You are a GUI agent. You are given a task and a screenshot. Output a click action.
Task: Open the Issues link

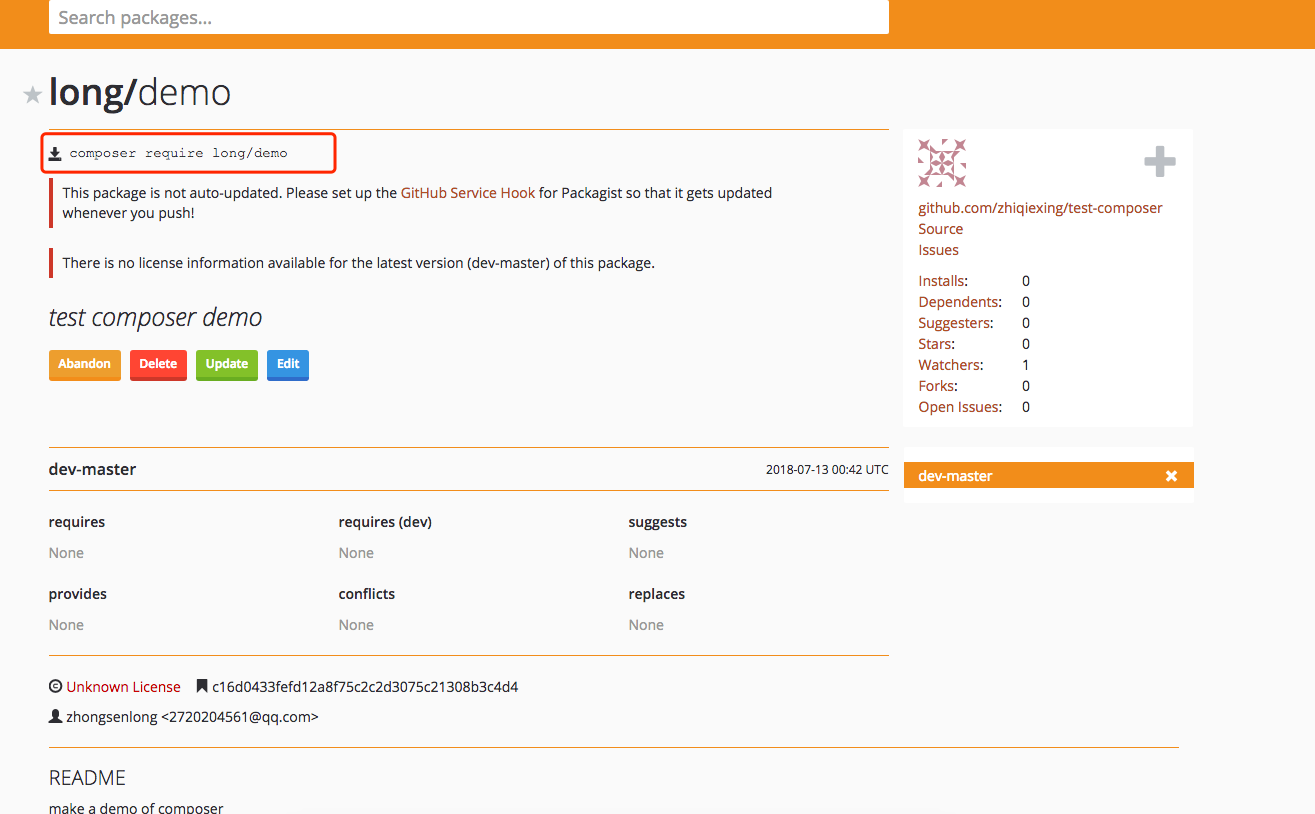[x=938, y=250]
